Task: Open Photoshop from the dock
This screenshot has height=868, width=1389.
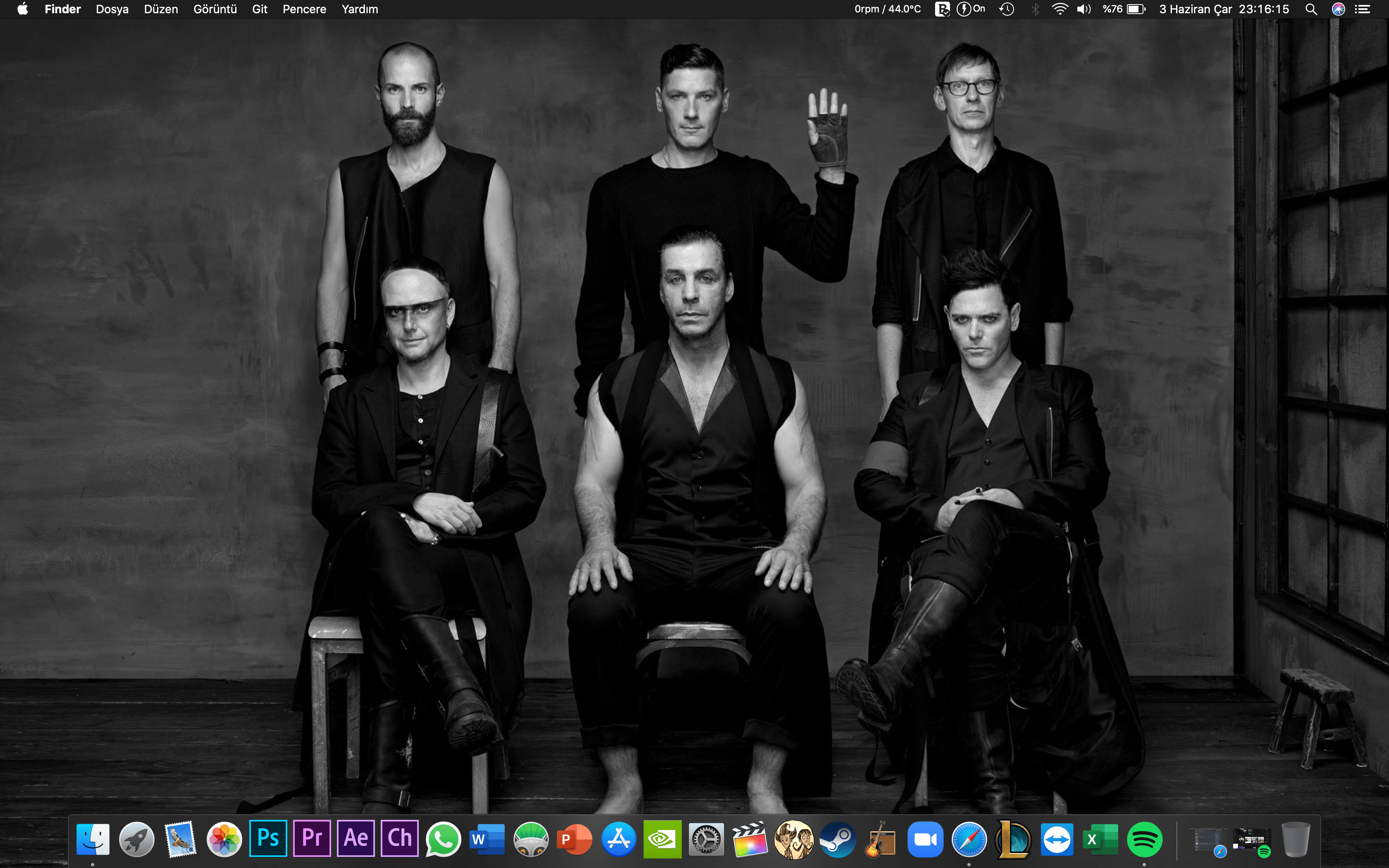Action: tap(268, 839)
